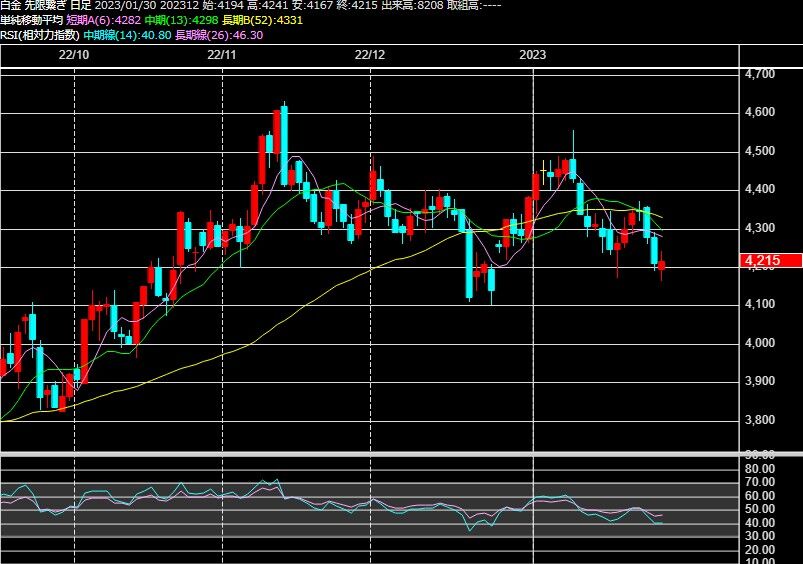This screenshot has height=564, width=803.
Task: Click the close price 終:4215
Action: 356,6
